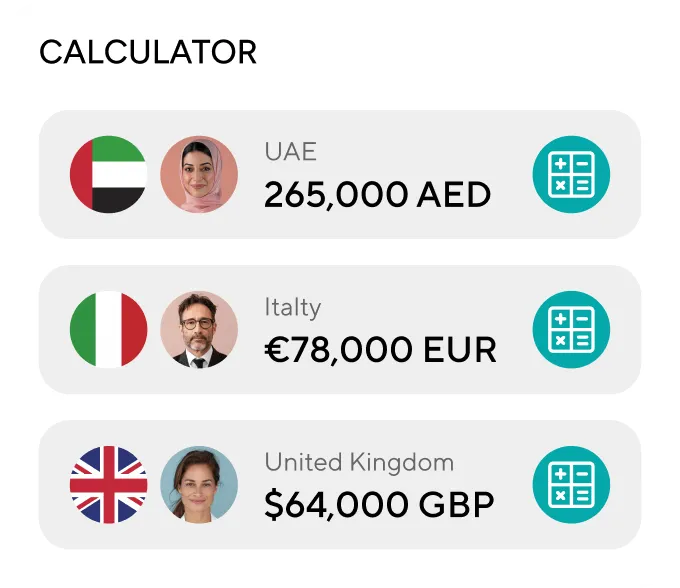Click the 265,000 AED salary amount

click(x=377, y=195)
